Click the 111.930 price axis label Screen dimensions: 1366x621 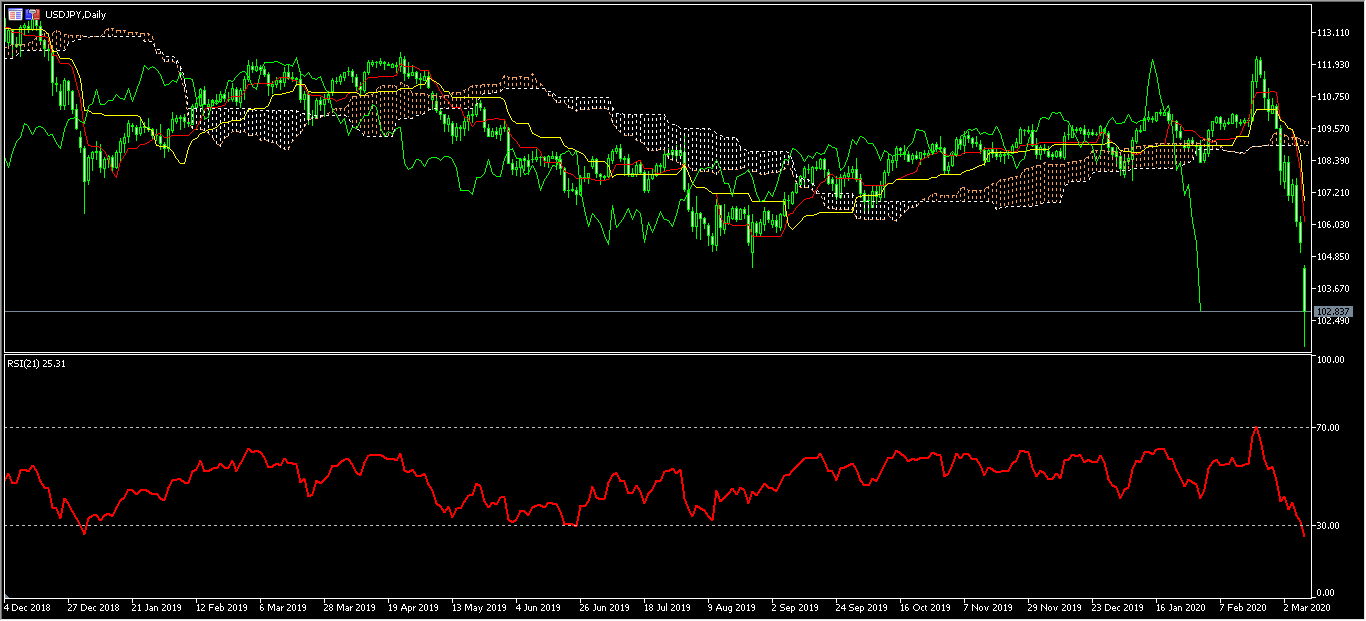1331,65
